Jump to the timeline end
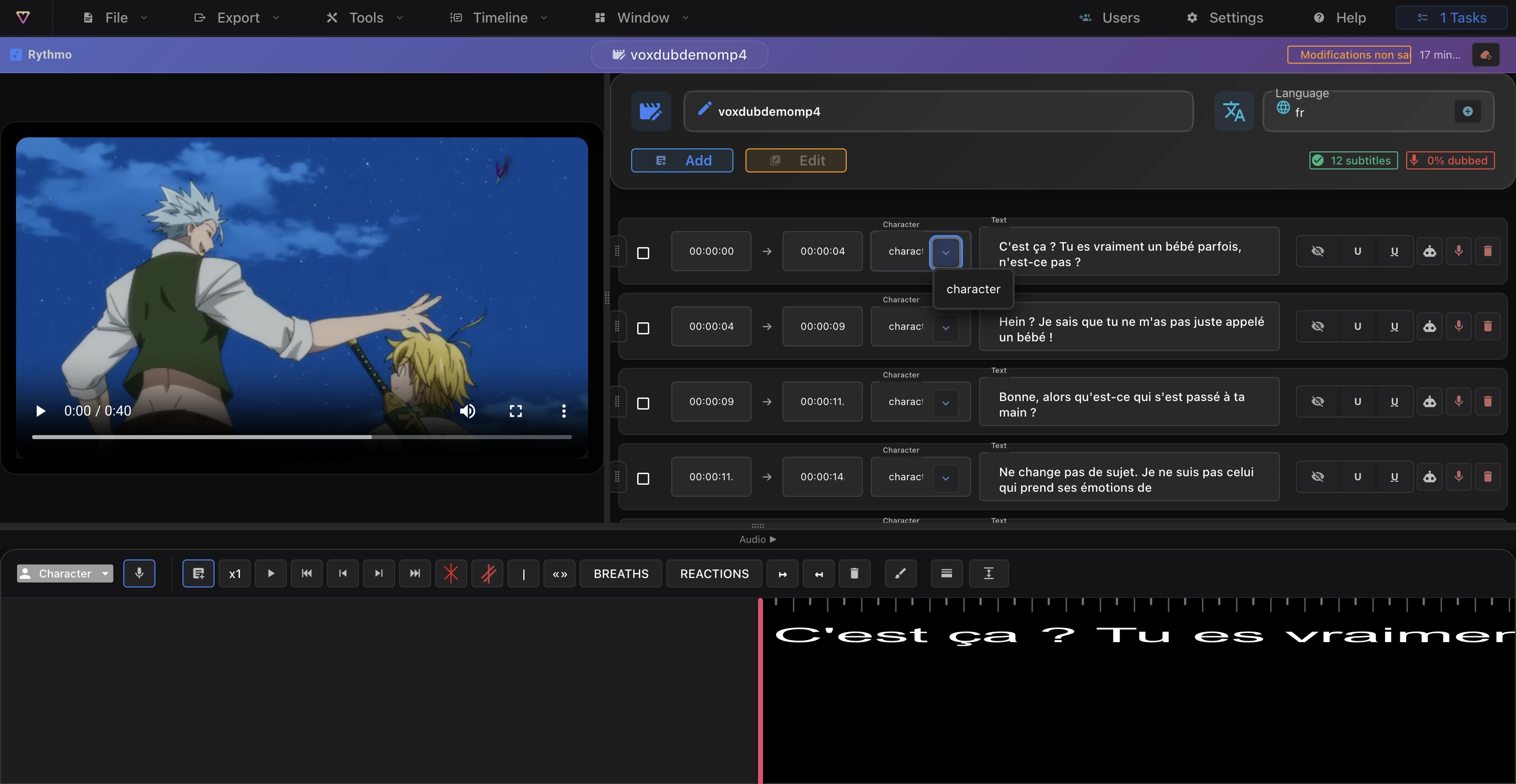1516x784 pixels. point(415,573)
